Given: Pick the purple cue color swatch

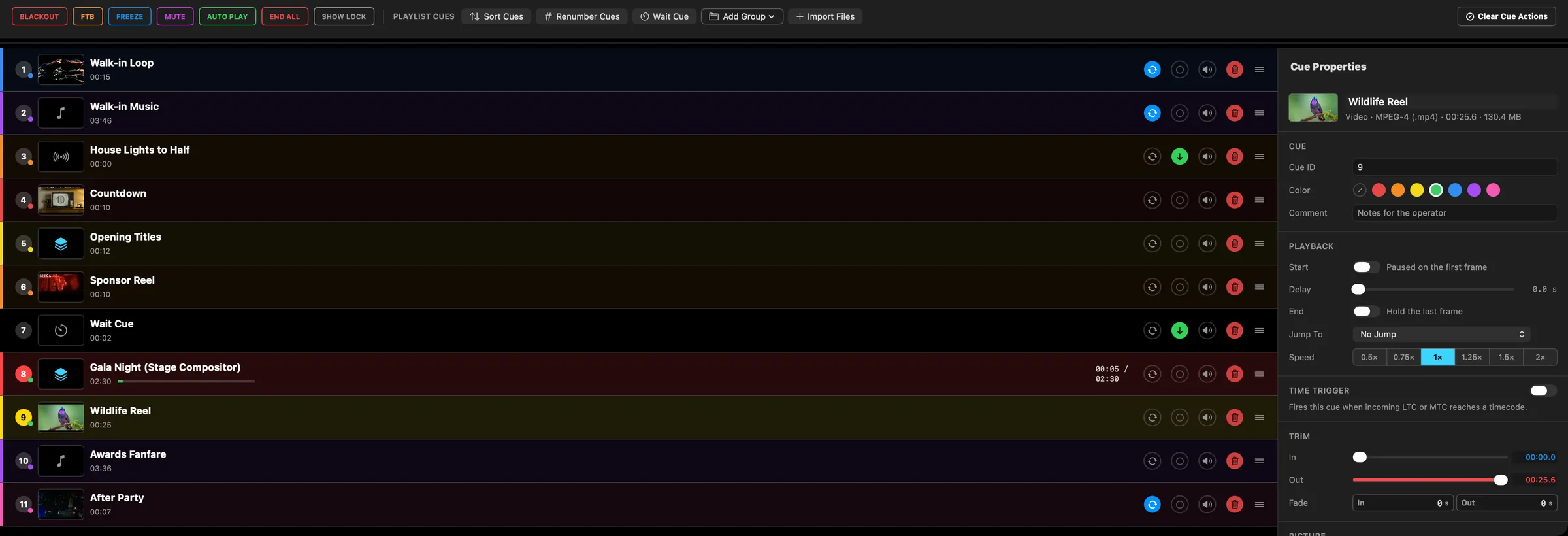Looking at the screenshot, I should click(1474, 190).
